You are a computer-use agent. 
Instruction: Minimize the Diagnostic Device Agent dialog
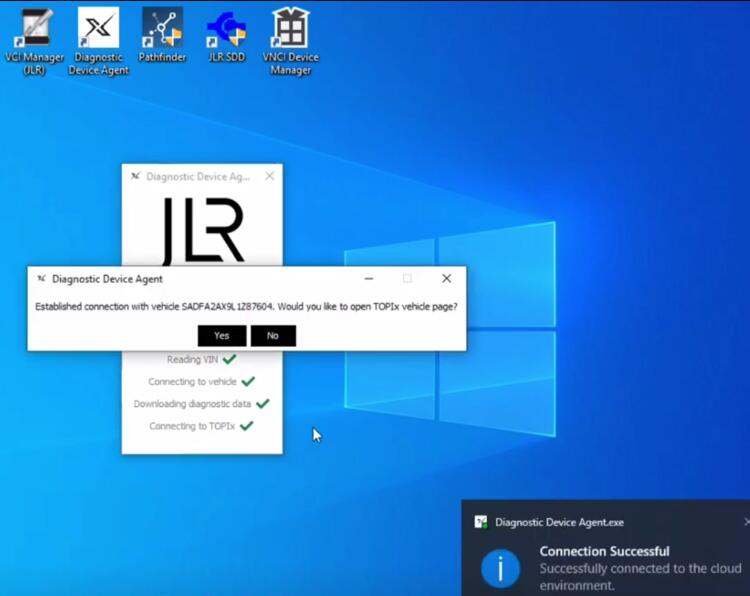click(x=369, y=278)
